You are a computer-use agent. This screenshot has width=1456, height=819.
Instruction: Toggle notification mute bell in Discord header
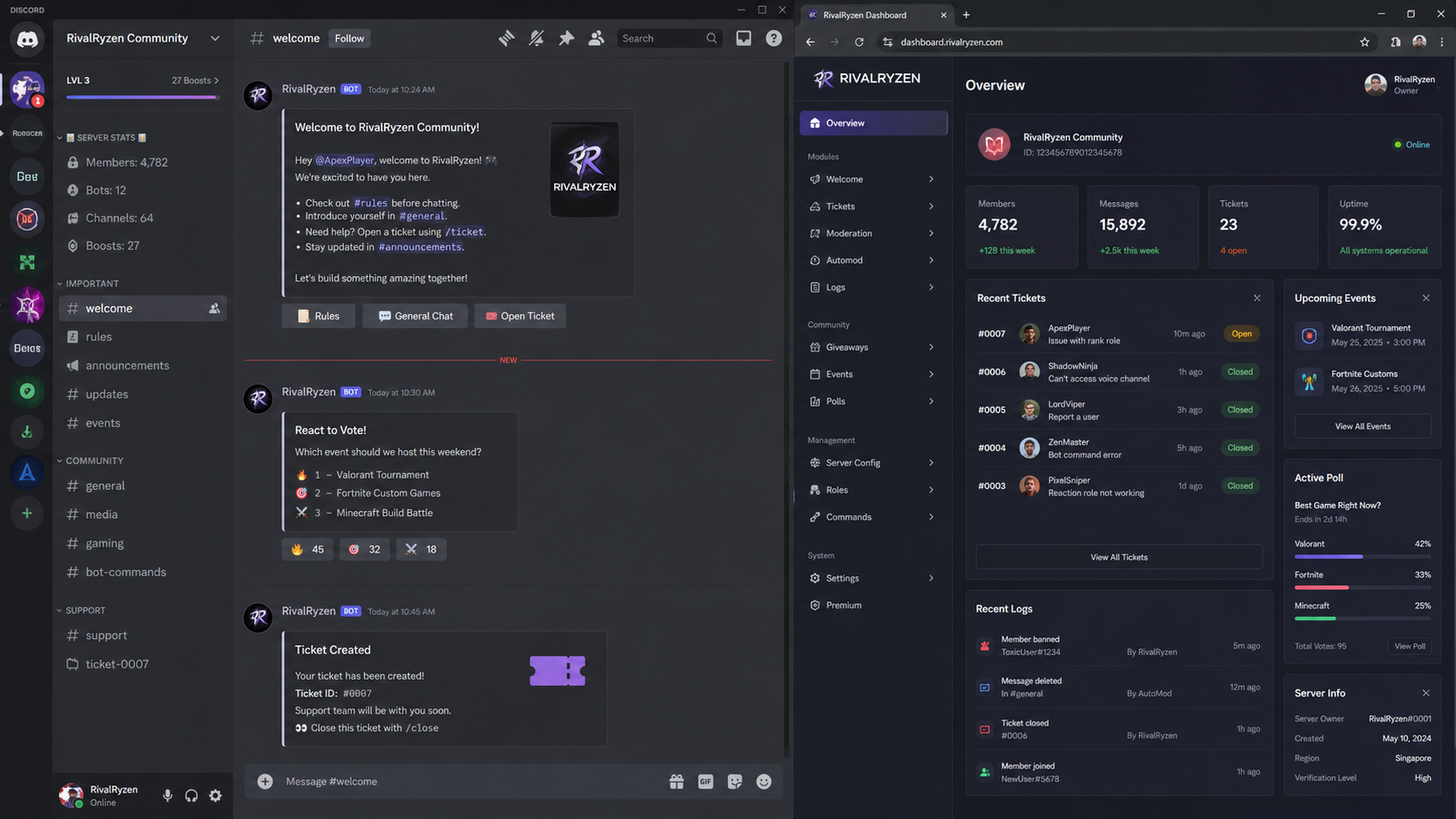536,38
